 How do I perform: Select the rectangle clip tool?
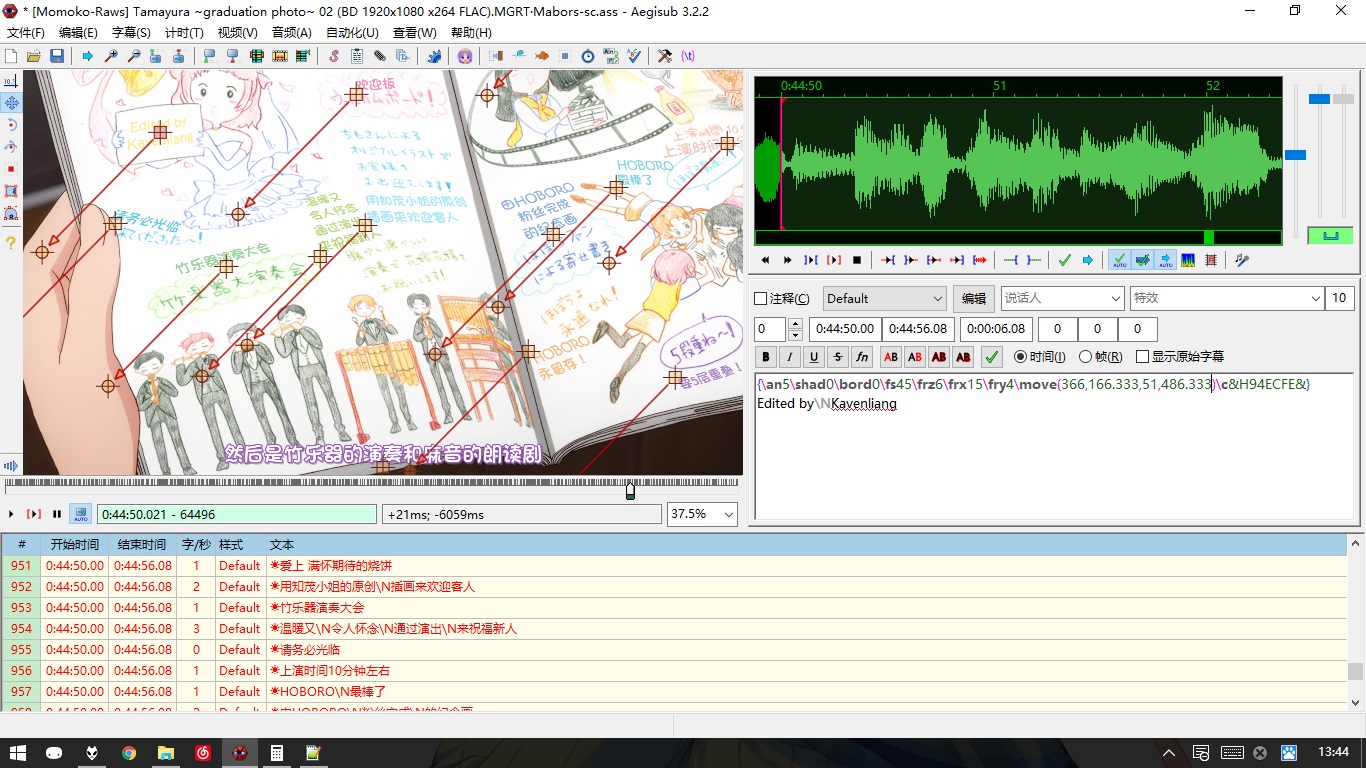click(11, 190)
